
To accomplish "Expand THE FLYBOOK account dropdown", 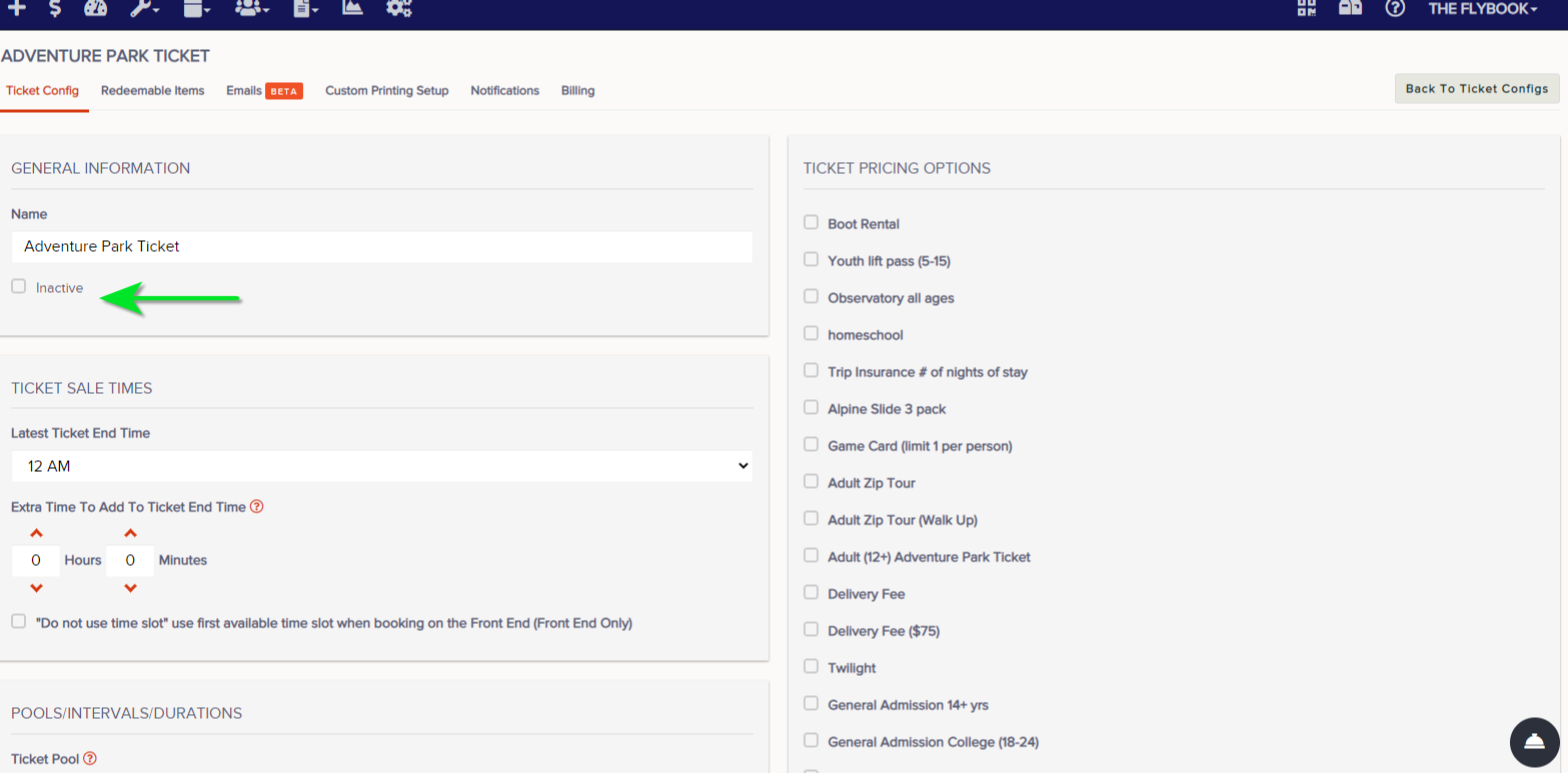I will click(x=1483, y=8).
